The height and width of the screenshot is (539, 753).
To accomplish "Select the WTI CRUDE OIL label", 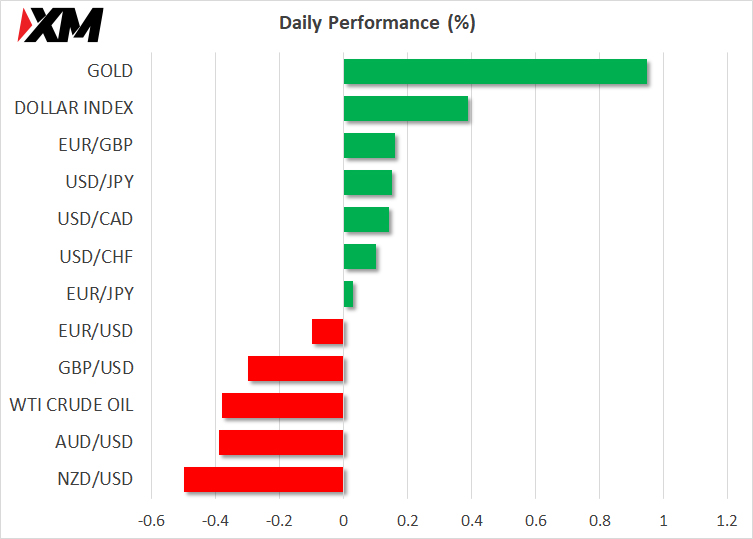I will (71, 405).
